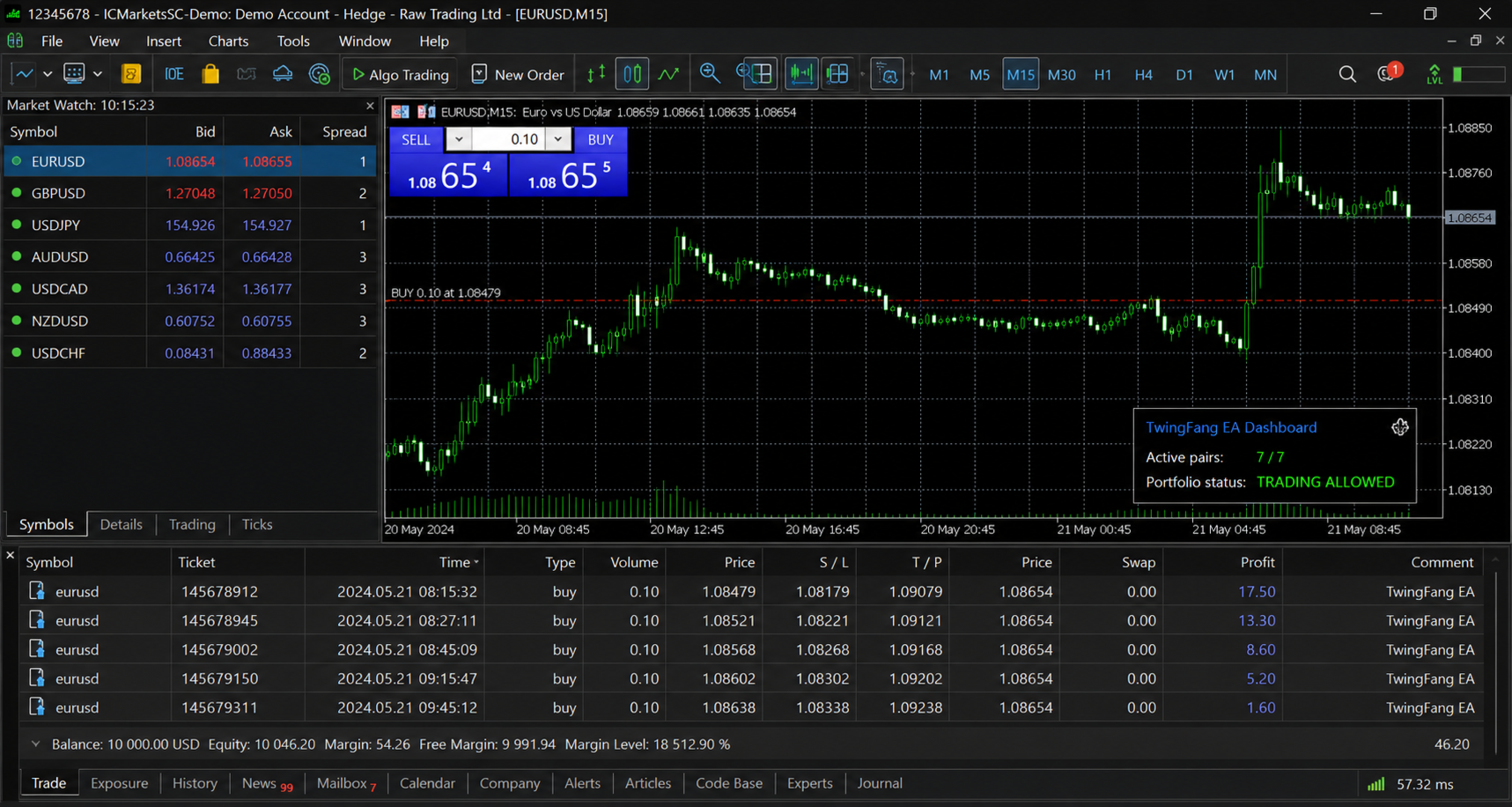Open the MetaEditor IDE icon
The height and width of the screenshot is (807, 1512).
pyautogui.click(x=174, y=75)
